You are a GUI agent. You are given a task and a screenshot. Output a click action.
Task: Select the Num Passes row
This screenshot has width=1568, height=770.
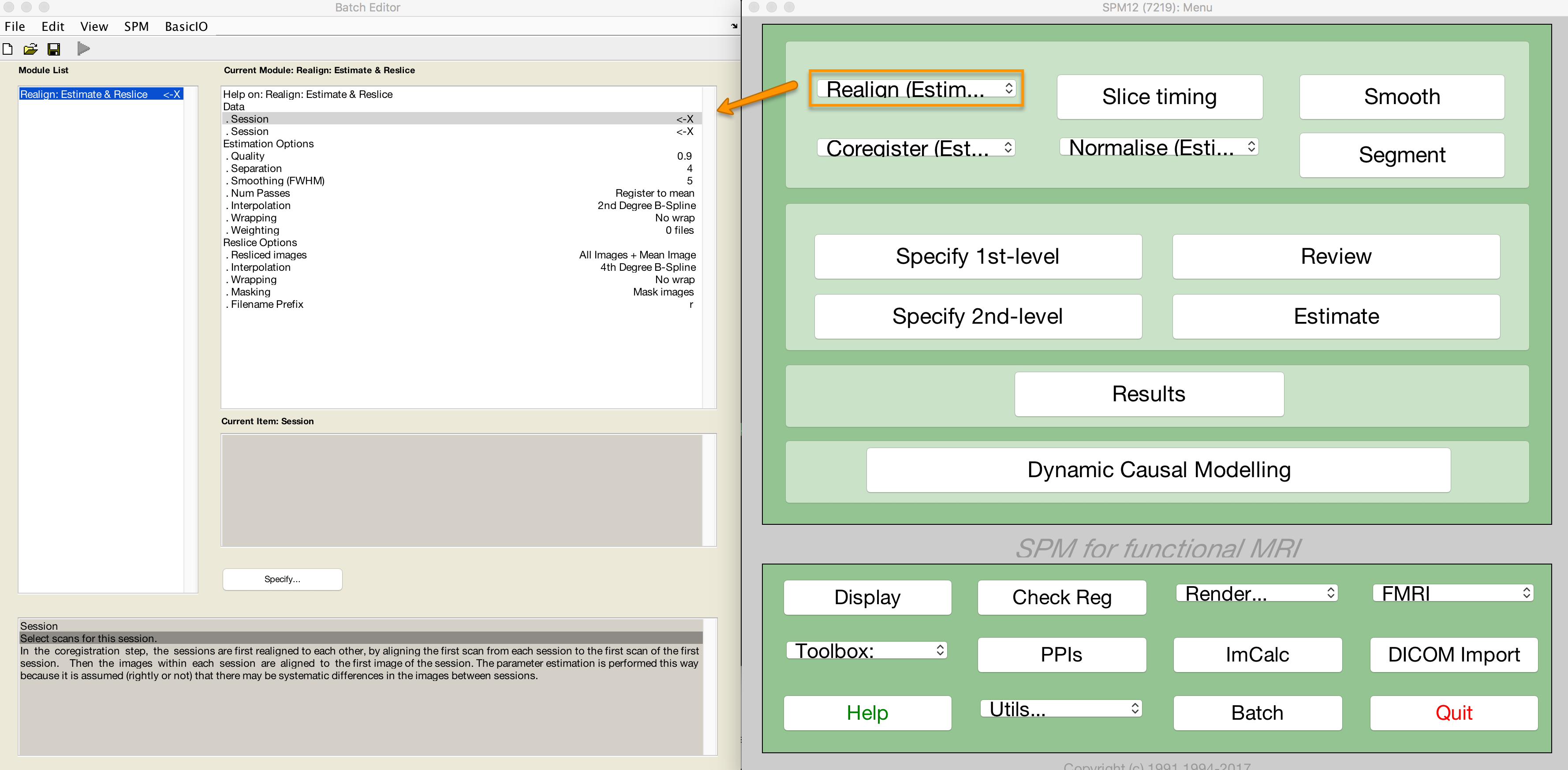point(461,194)
